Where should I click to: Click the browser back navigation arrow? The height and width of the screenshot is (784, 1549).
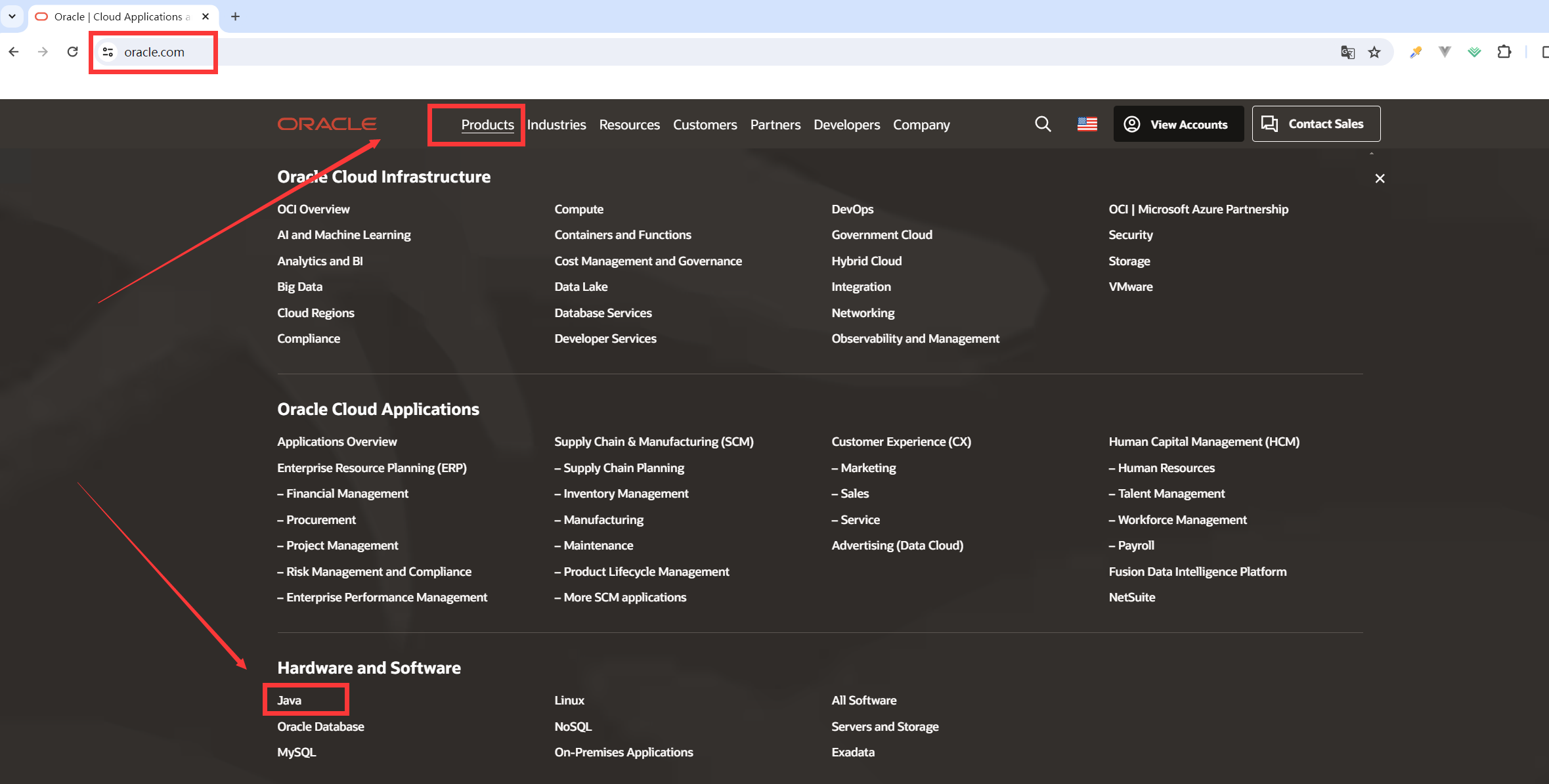pos(14,51)
